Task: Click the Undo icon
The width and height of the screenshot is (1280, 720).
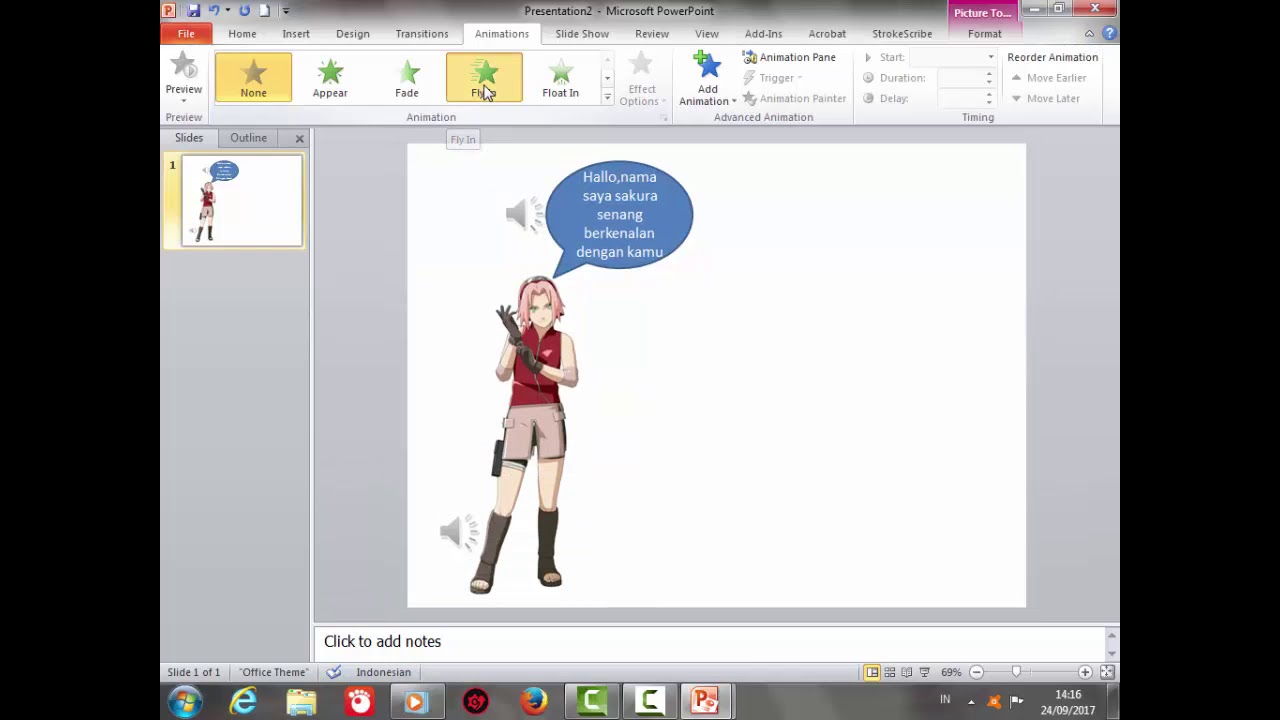Action: [213, 11]
